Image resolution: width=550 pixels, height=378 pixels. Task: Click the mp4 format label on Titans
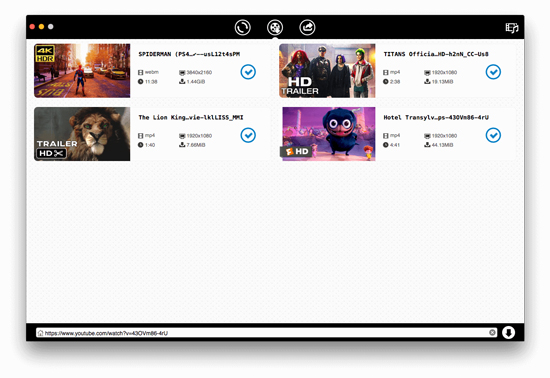tap(395, 72)
